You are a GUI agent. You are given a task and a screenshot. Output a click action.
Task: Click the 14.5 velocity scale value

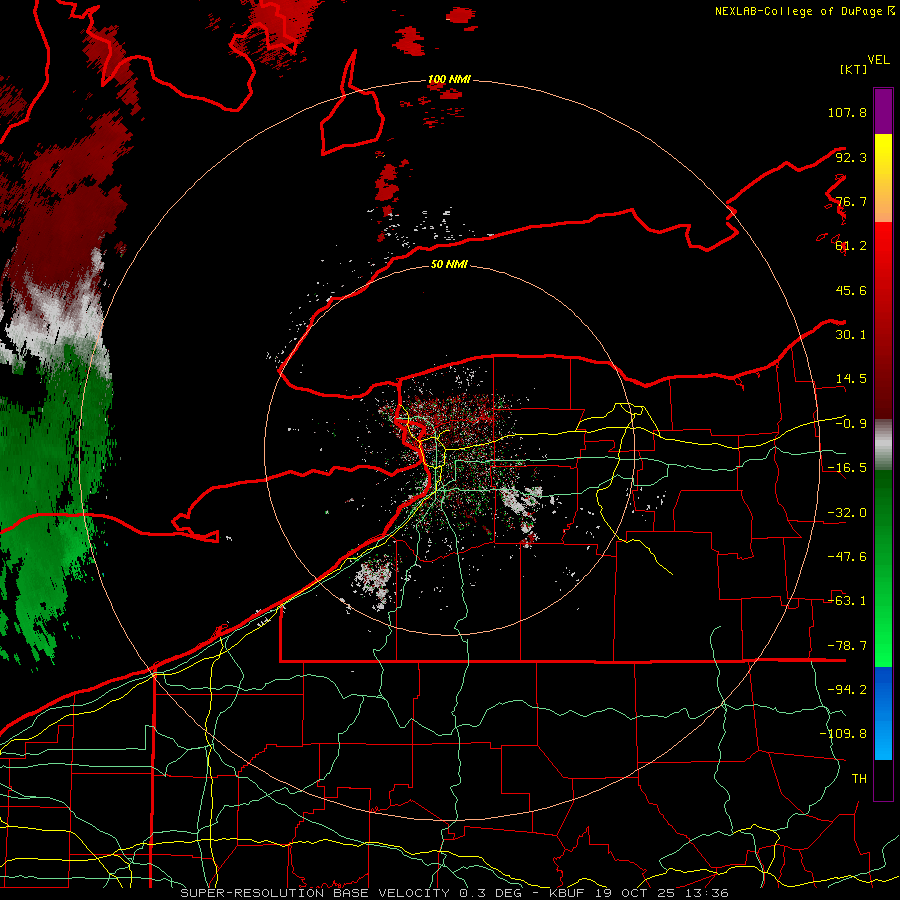[851, 379]
